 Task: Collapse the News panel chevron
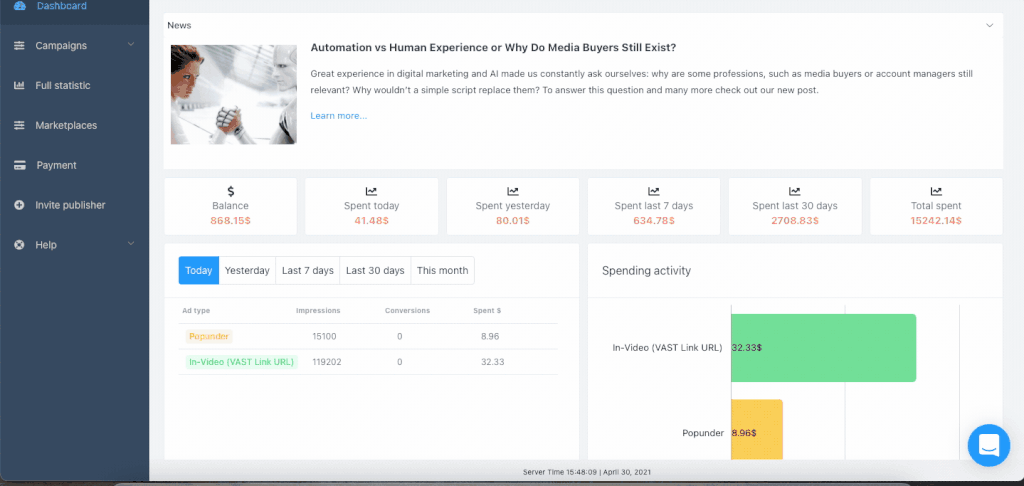click(989, 25)
